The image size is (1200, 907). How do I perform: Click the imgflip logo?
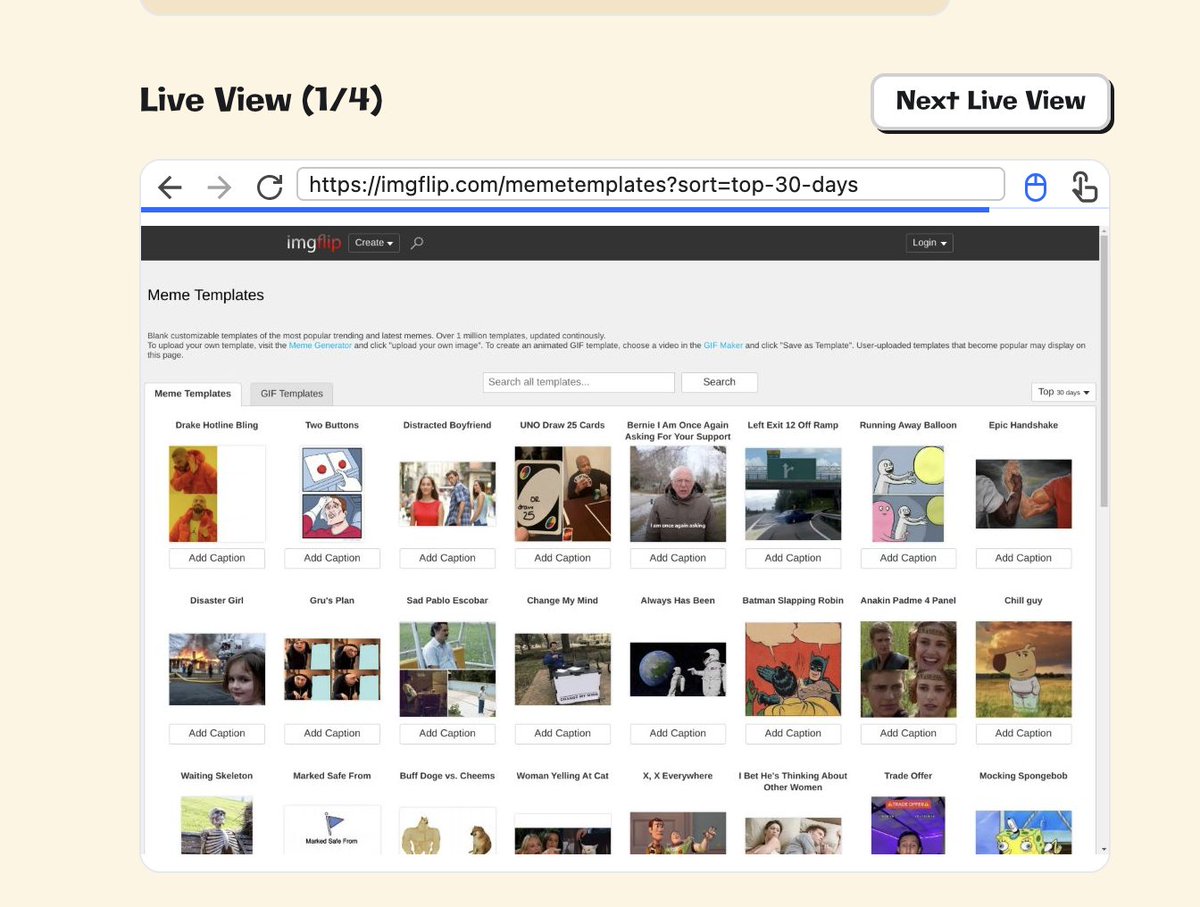[313, 243]
